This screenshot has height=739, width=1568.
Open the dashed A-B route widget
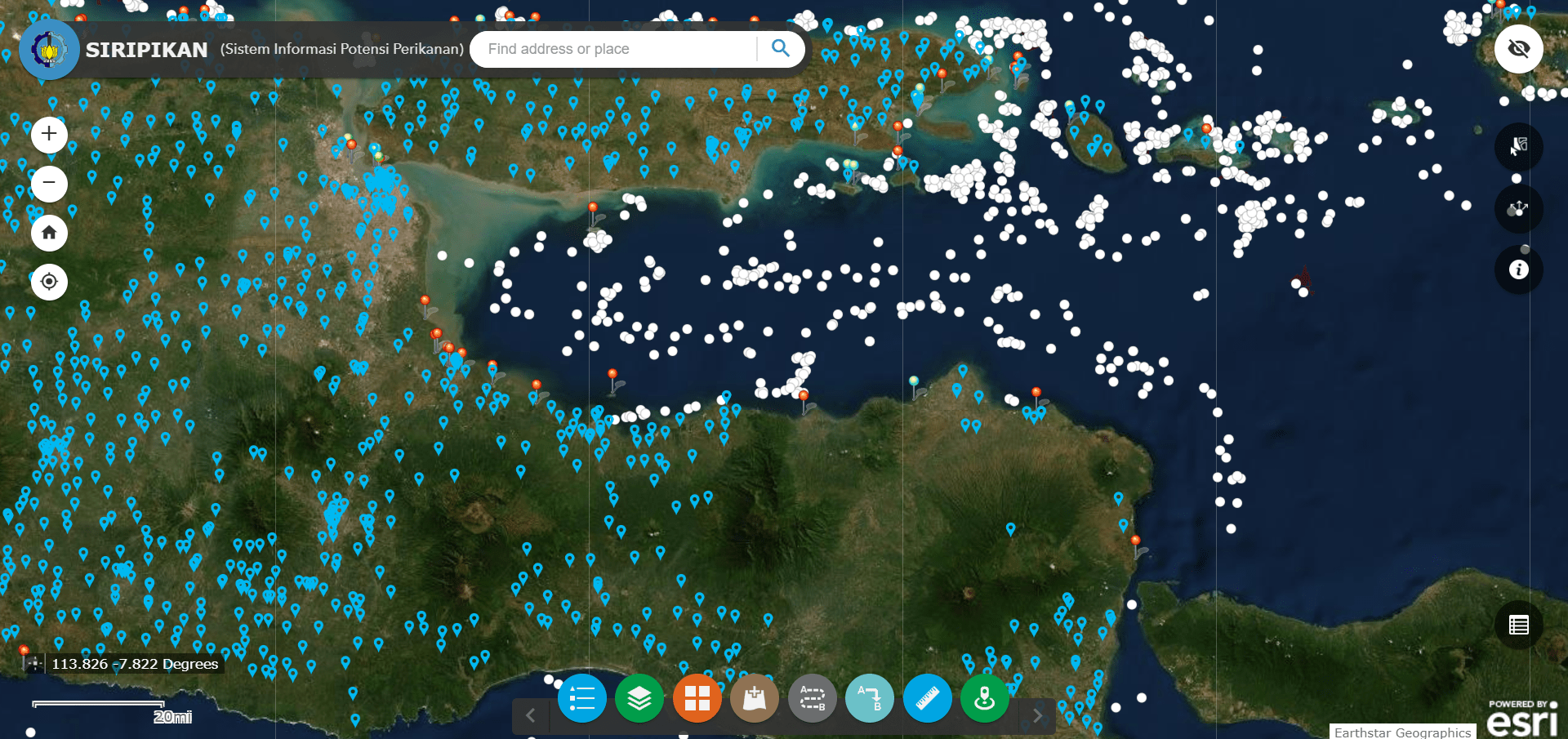tap(812, 698)
